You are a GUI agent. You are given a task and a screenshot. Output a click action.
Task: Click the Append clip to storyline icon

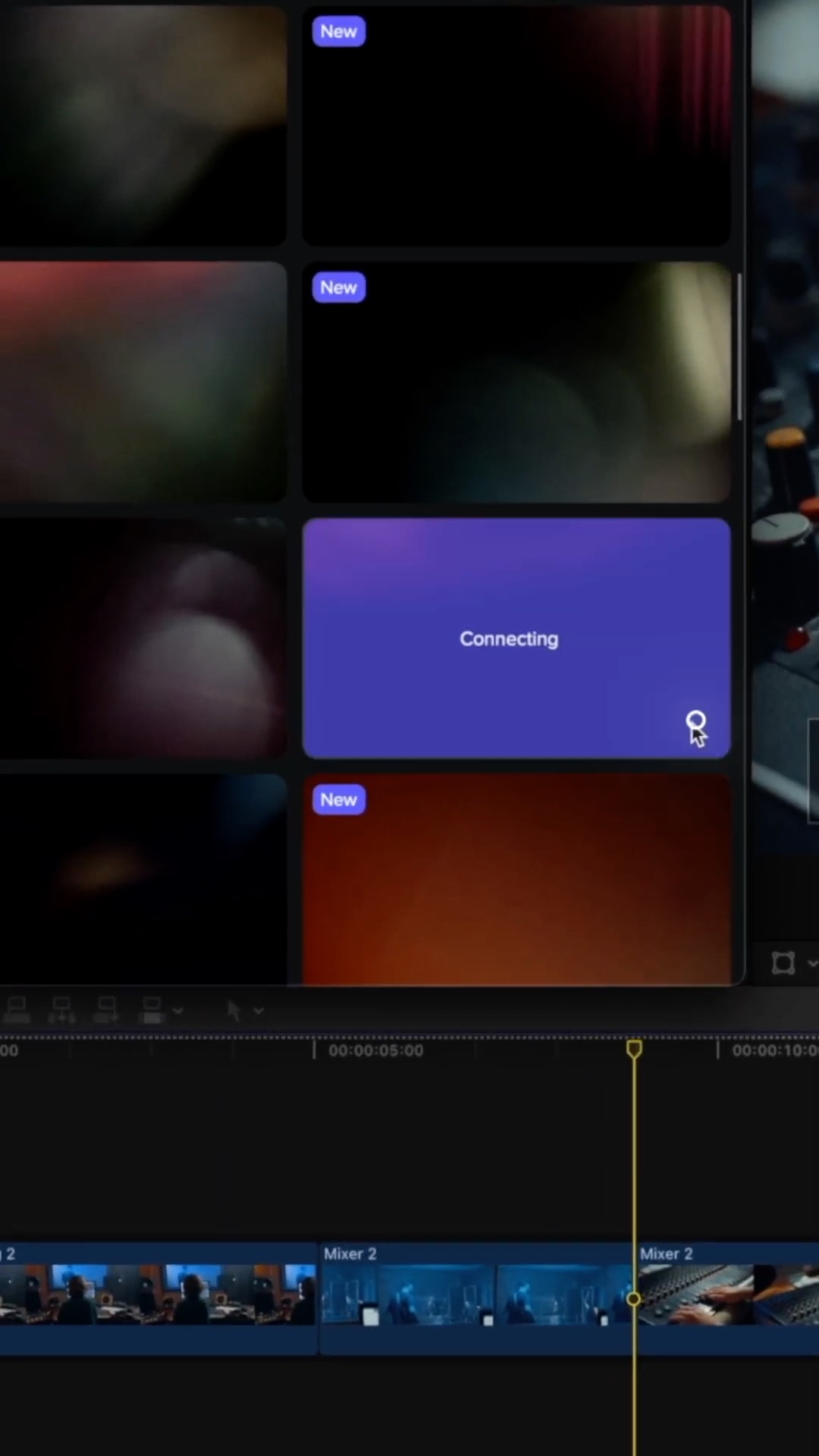(x=106, y=1009)
